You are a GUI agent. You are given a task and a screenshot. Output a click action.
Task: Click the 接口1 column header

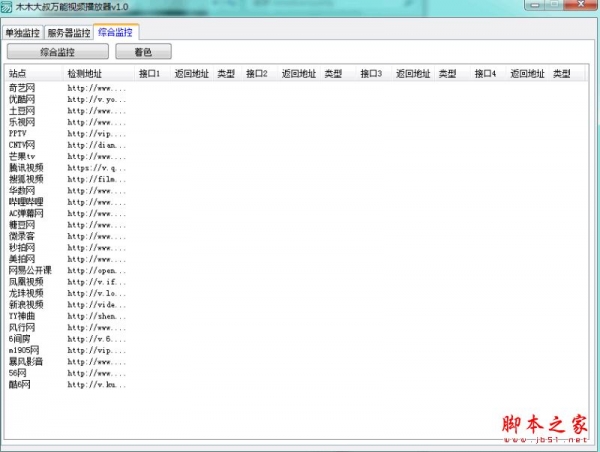click(x=152, y=73)
